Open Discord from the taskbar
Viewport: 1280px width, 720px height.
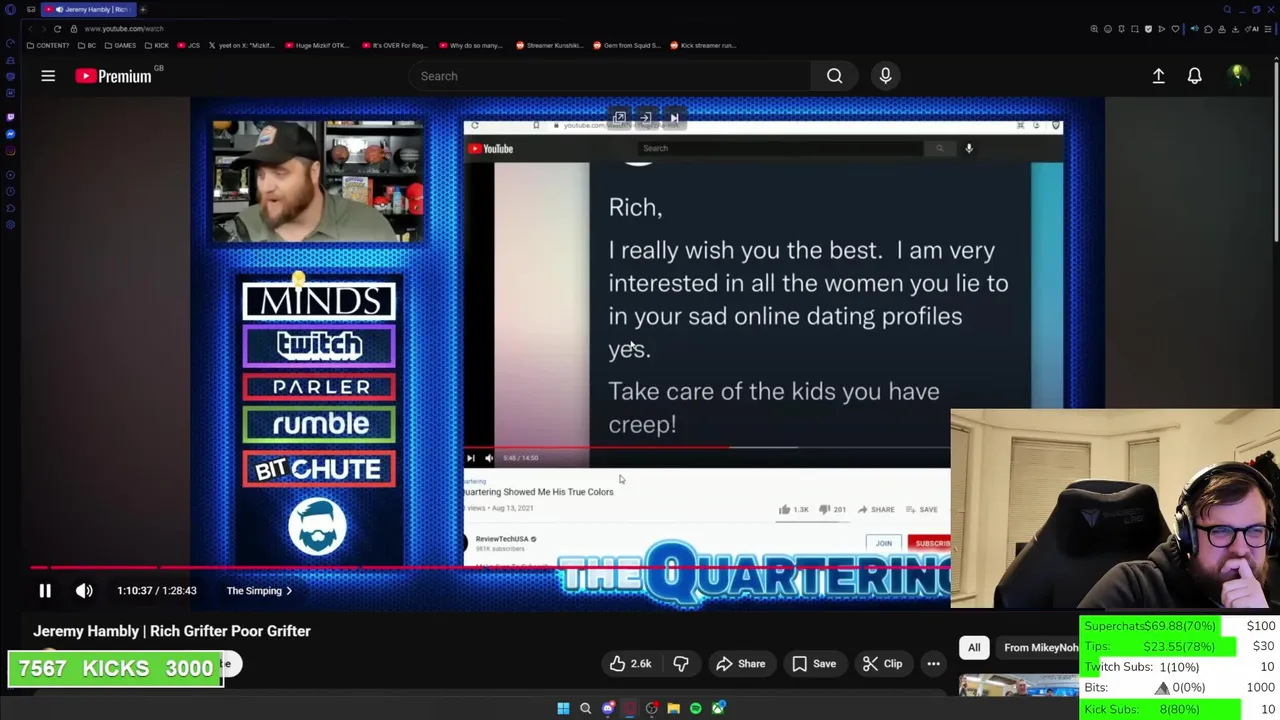click(x=608, y=708)
